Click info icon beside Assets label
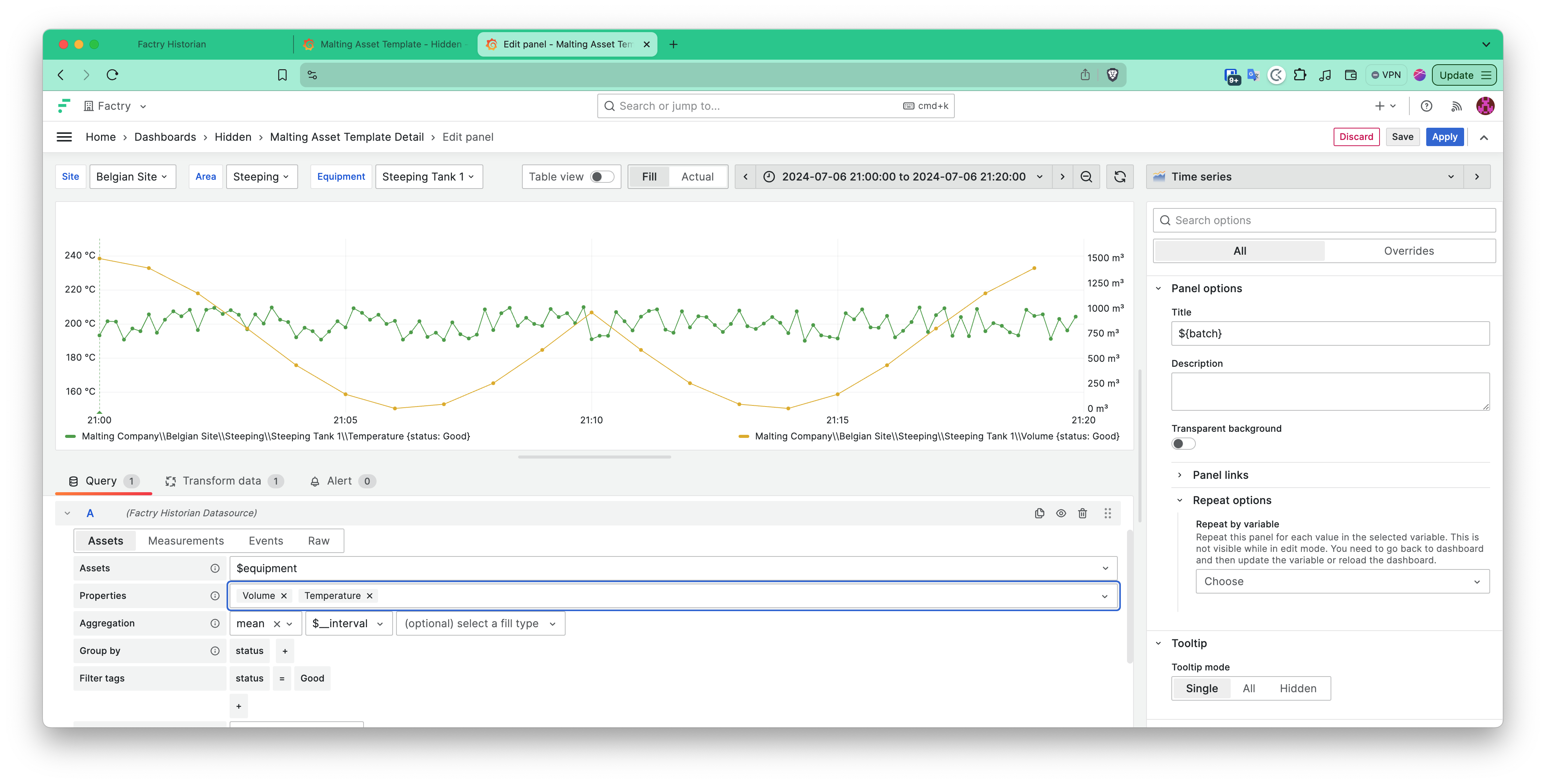Image resolution: width=1546 pixels, height=784 pixels. coord(215,568)
